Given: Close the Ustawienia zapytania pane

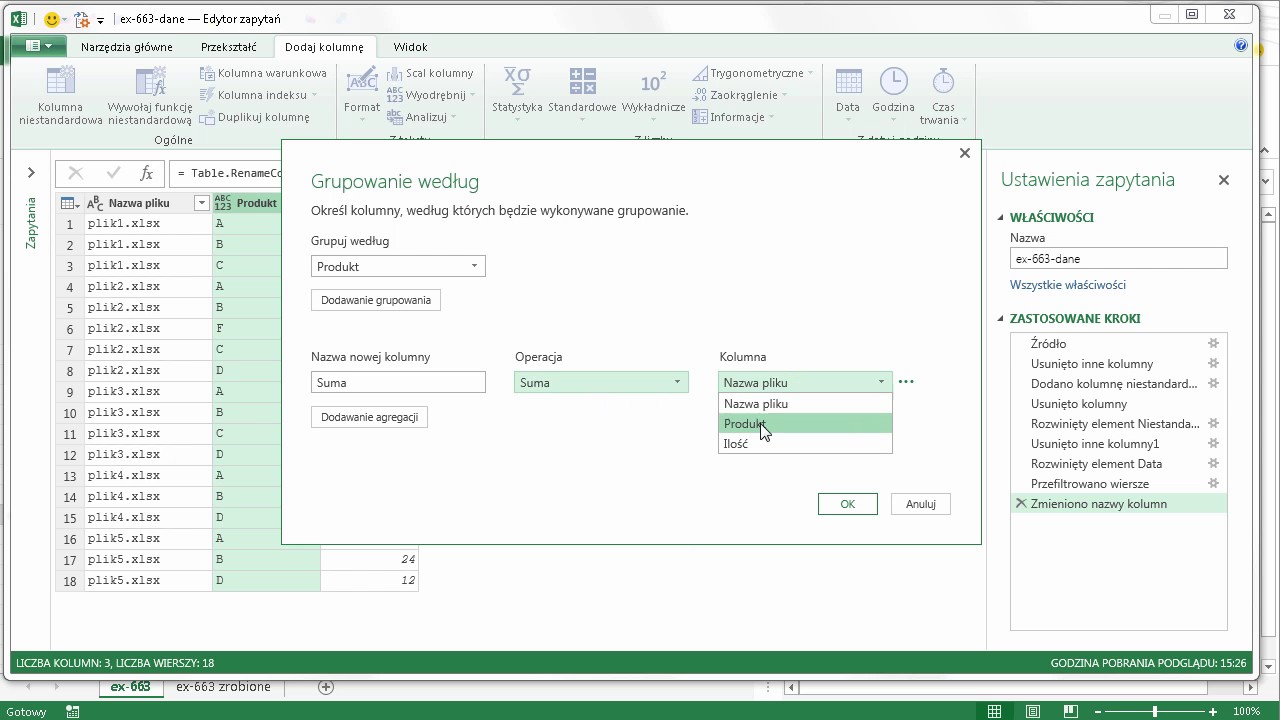Looking at the screenshot, I should (x=1223, y=180).
